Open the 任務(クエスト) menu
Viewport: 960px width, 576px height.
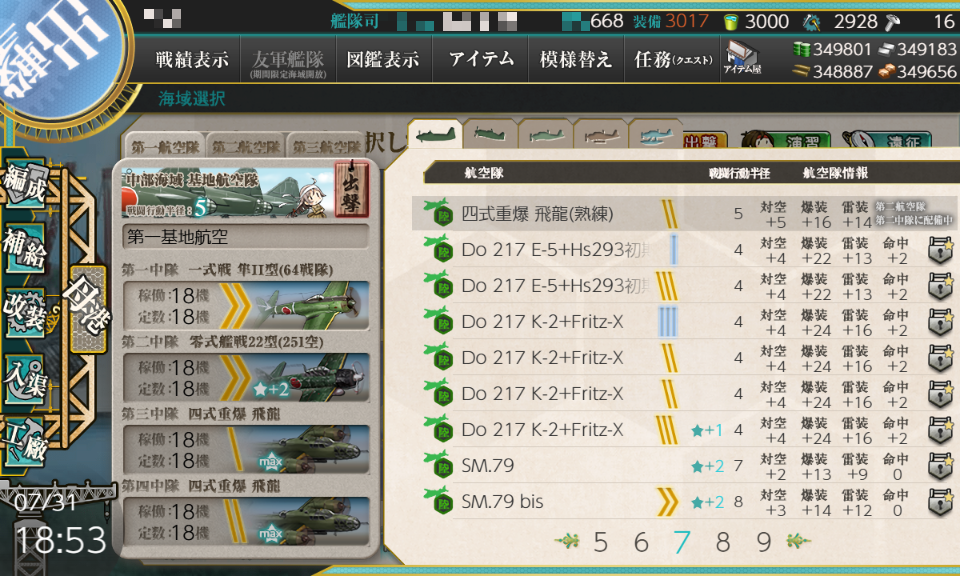pos(672,59)
